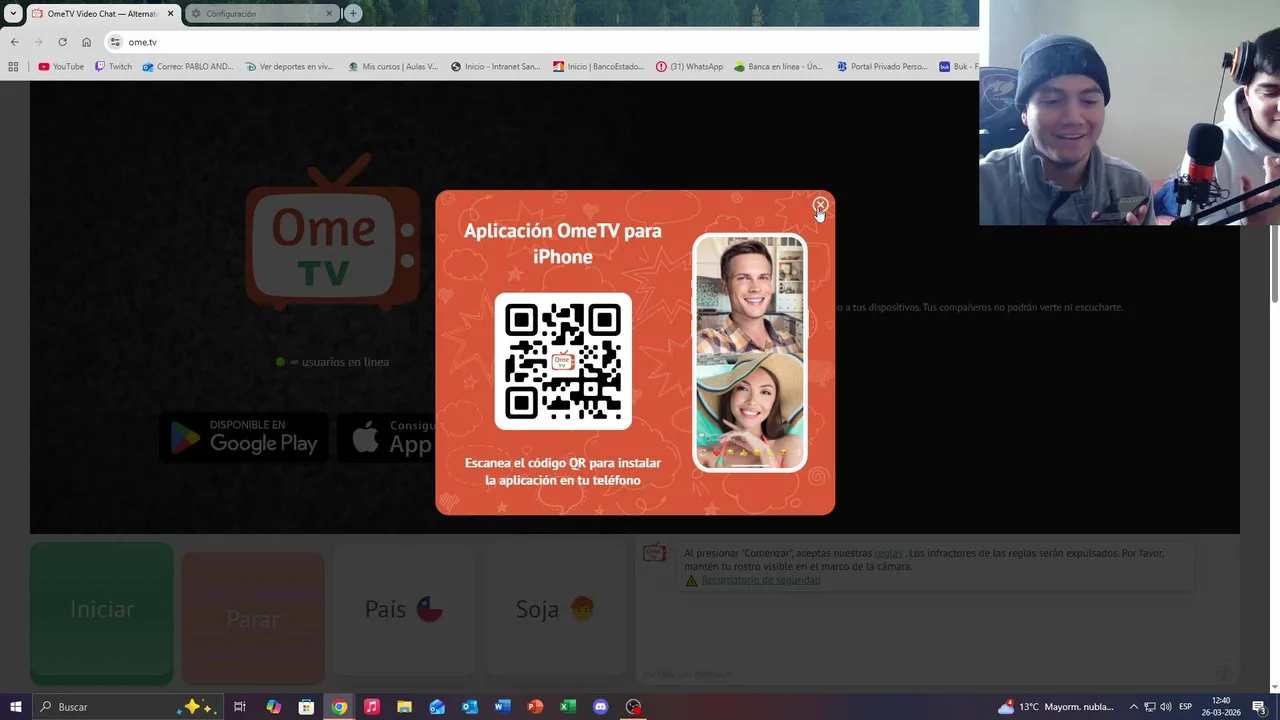Open the Soja gender selector
Screen dimensions: 1280x720
pyautogui.click(x=555, y=609)
